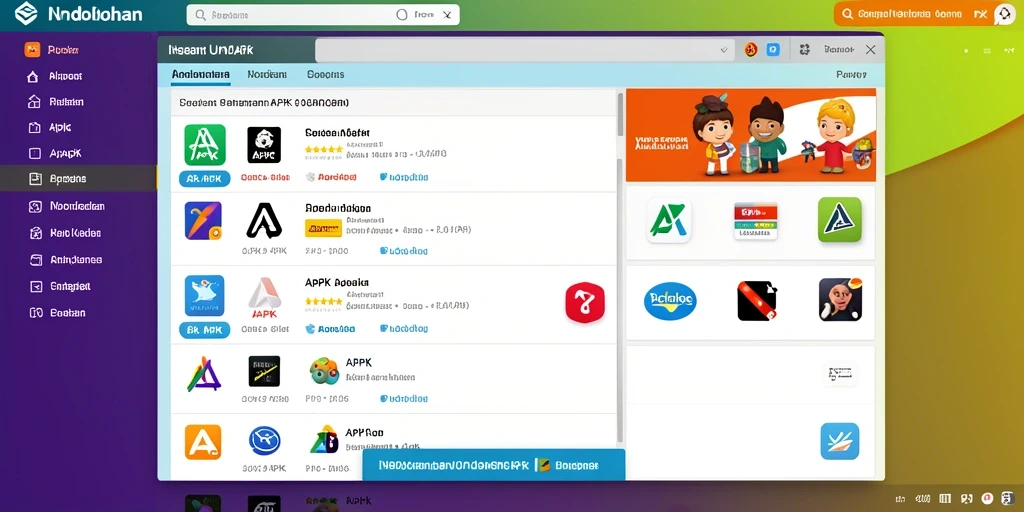Open the cartoon face icon in the right panel
The image size is (1024, 512).
[840, 300]
